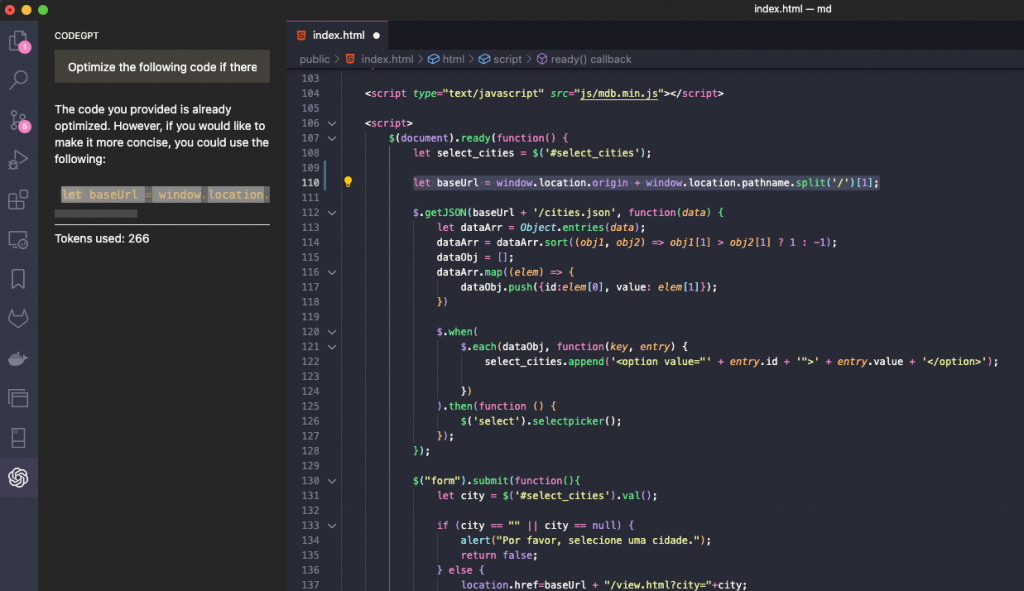The width and height of the screenshot is (1024, 591).
Task: Open the js/mdb.min.js link on line 104
Action: click(x=618, y=93)
